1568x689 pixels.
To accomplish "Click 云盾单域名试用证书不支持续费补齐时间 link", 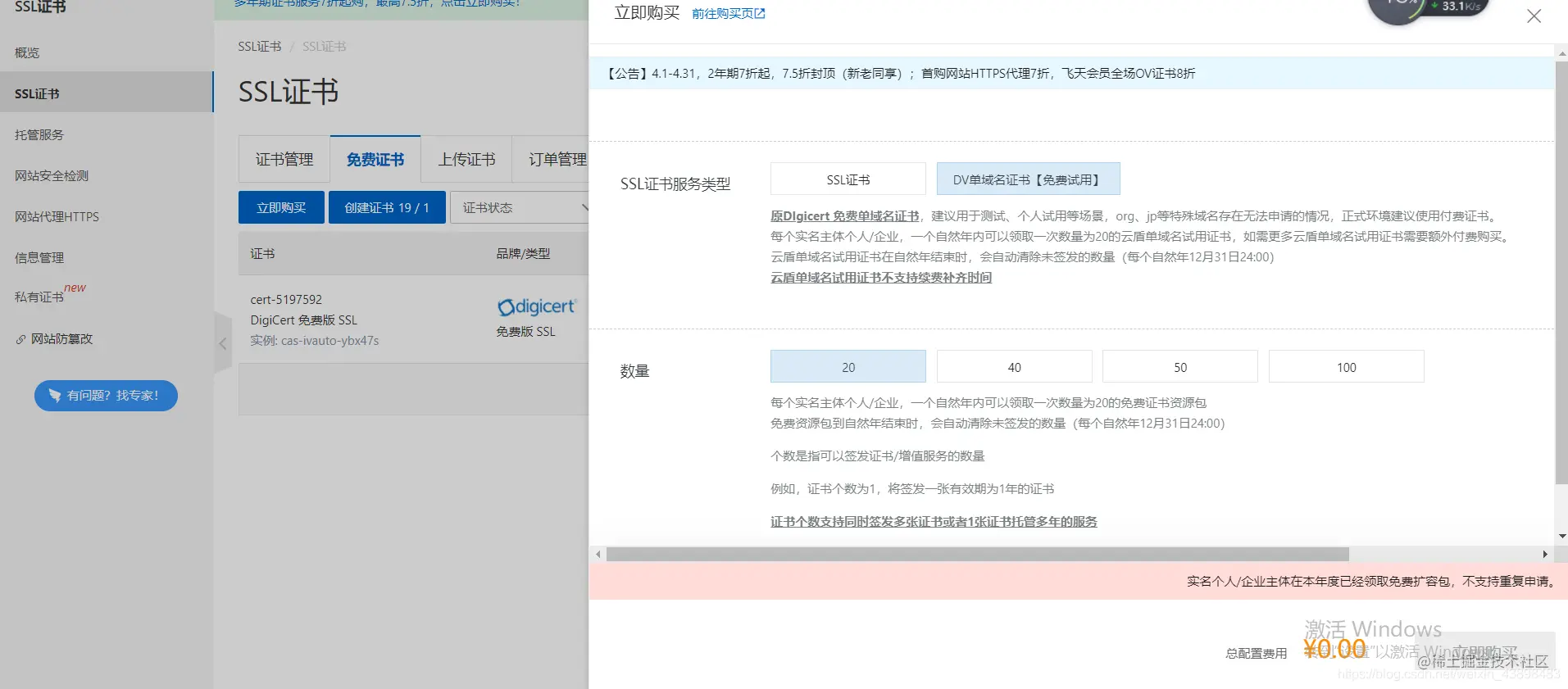I will pos(881,278).
